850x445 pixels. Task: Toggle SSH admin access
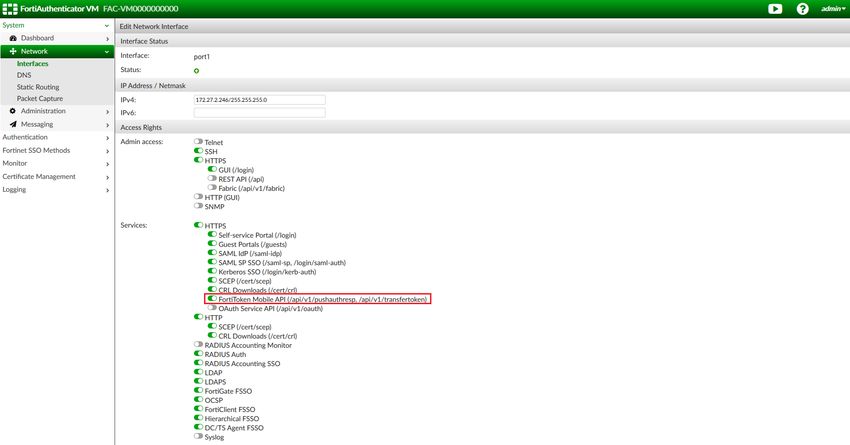click(198, 151)
